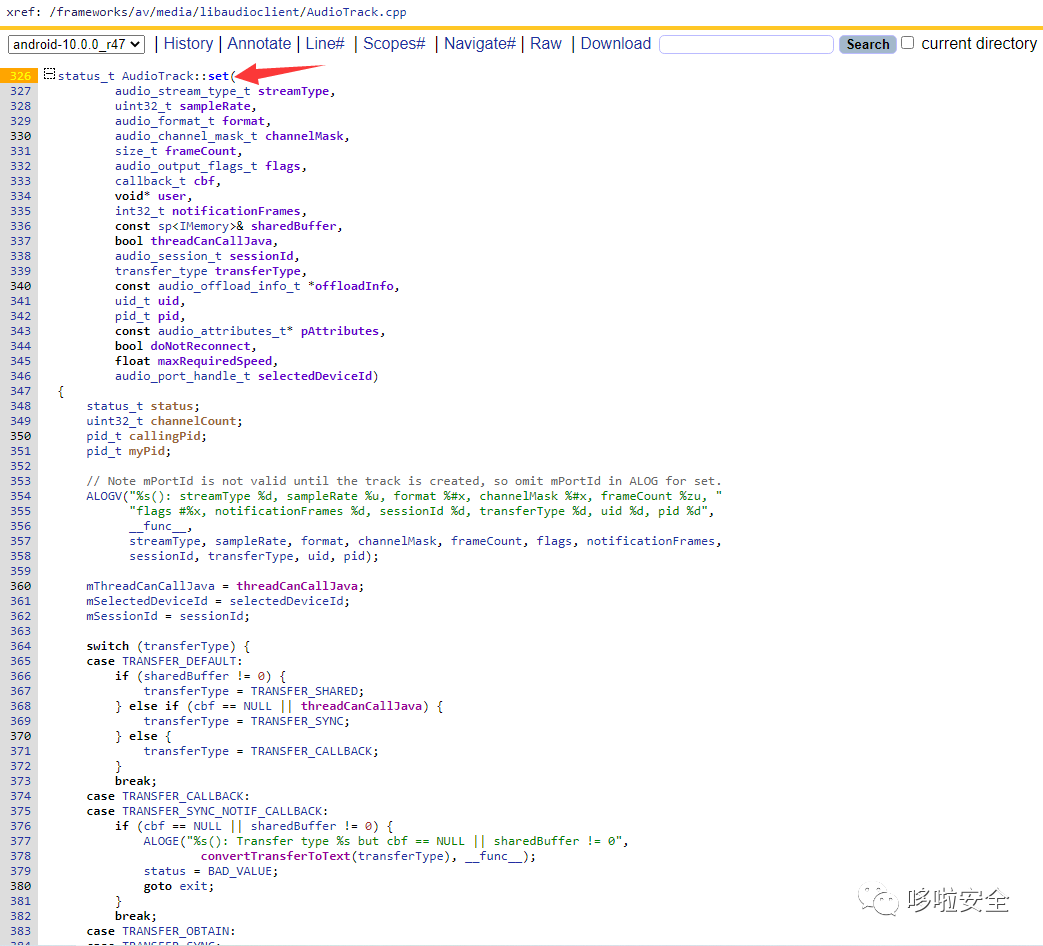
Task: Click the Search button
Action: click(x=867, y=45)
